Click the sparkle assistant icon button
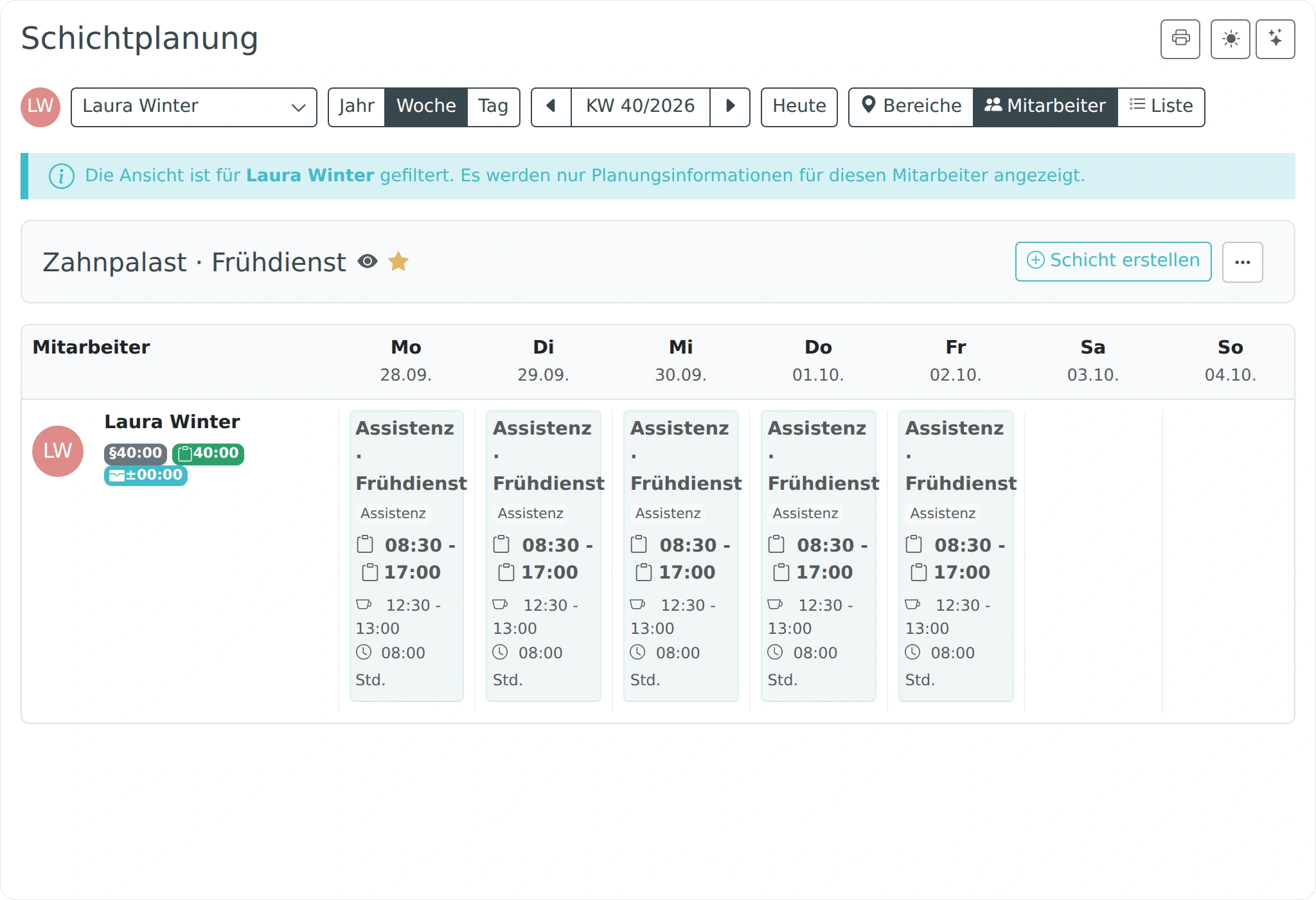Screen dimensions: 1316x900 click(x=1275, y=39)
